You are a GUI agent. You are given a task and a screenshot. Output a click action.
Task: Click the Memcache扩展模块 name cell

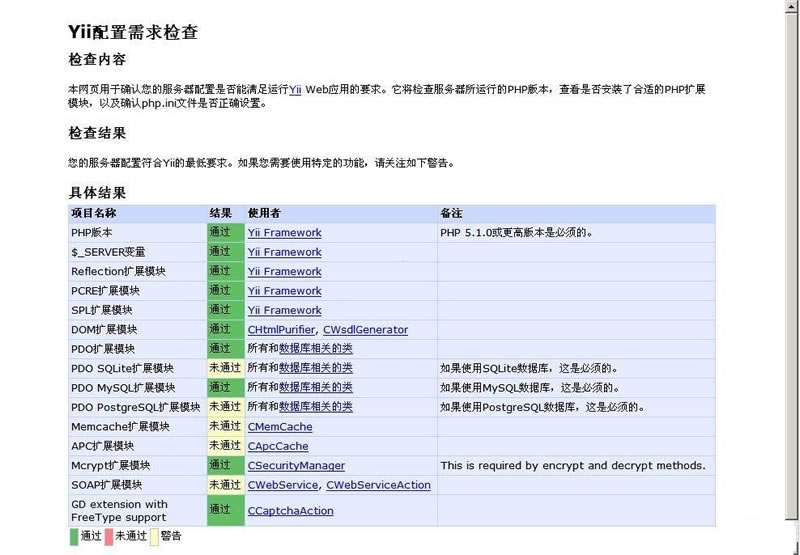137,426
